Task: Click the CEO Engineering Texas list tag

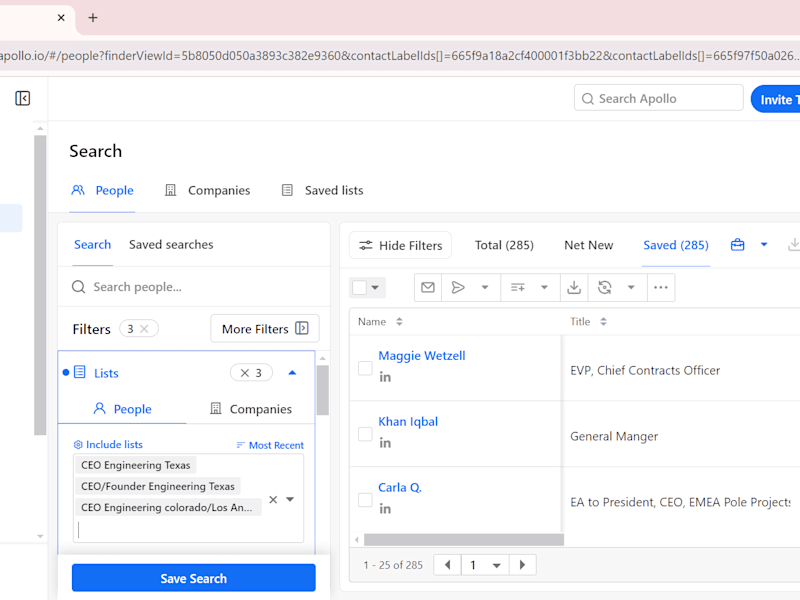Action: point(136,465)
